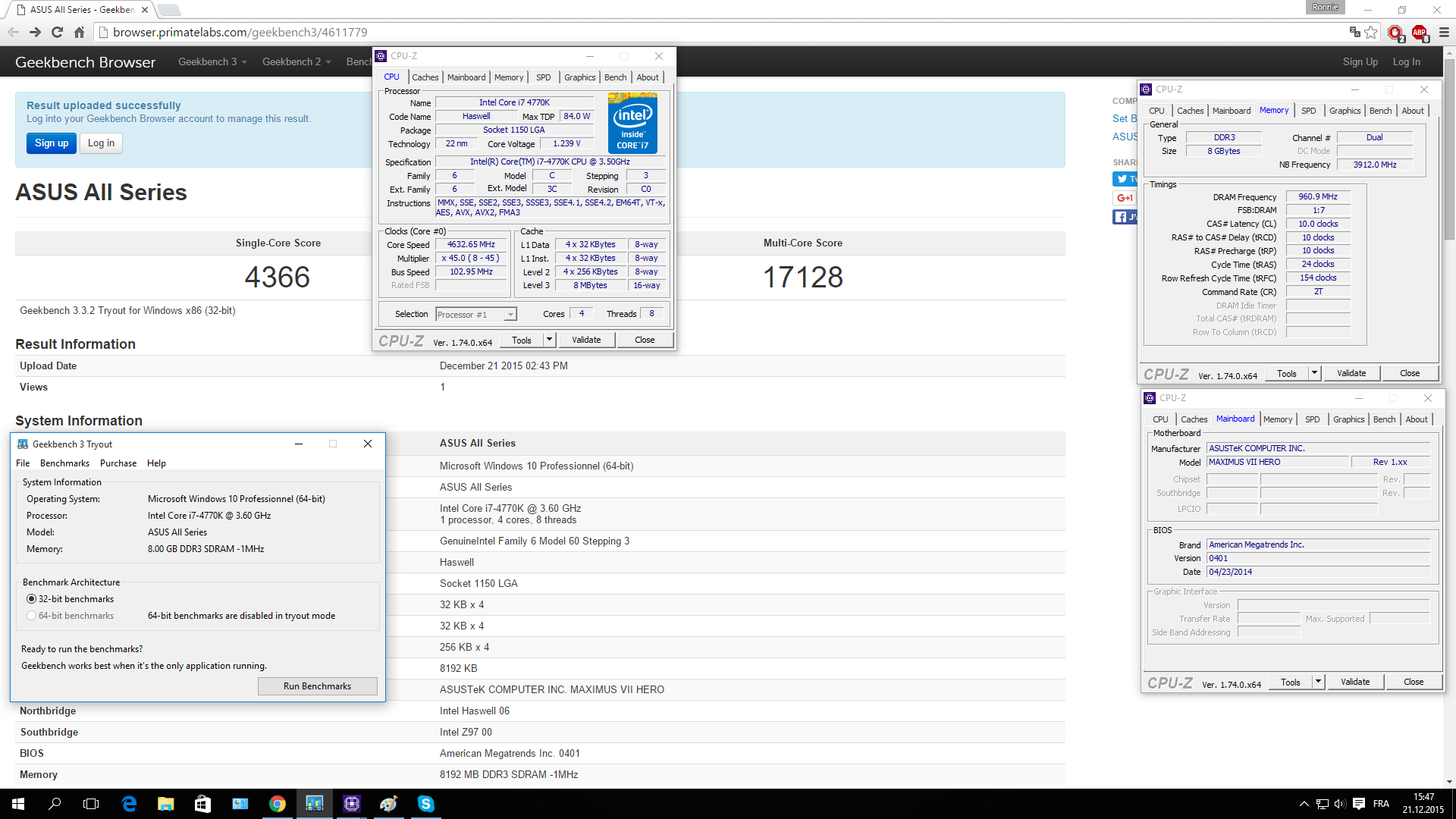Click the translate page icon in address bar
Image resolution: width=1456 pixels, height=819 pixels.
(1354, 32)
